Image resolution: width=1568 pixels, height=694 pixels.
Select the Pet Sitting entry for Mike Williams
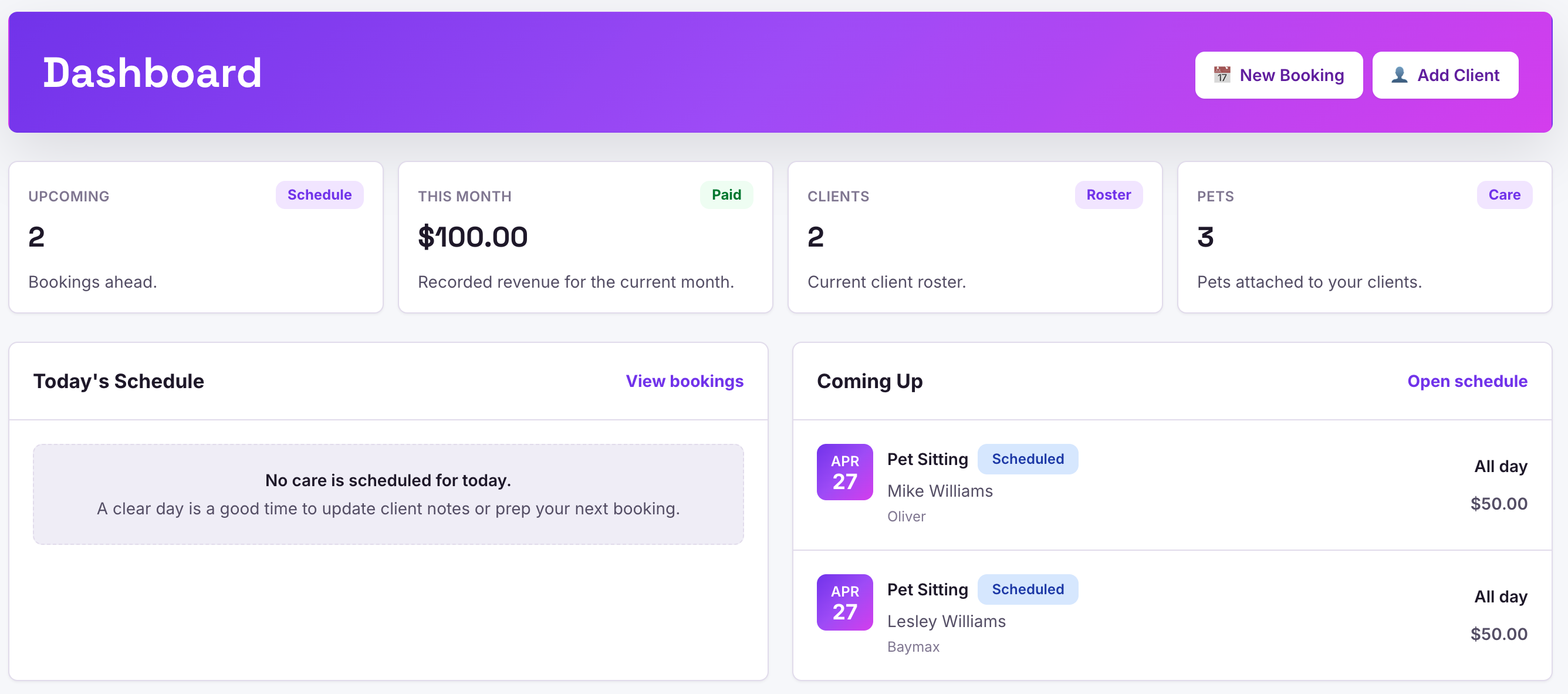[x=927, y=459]
